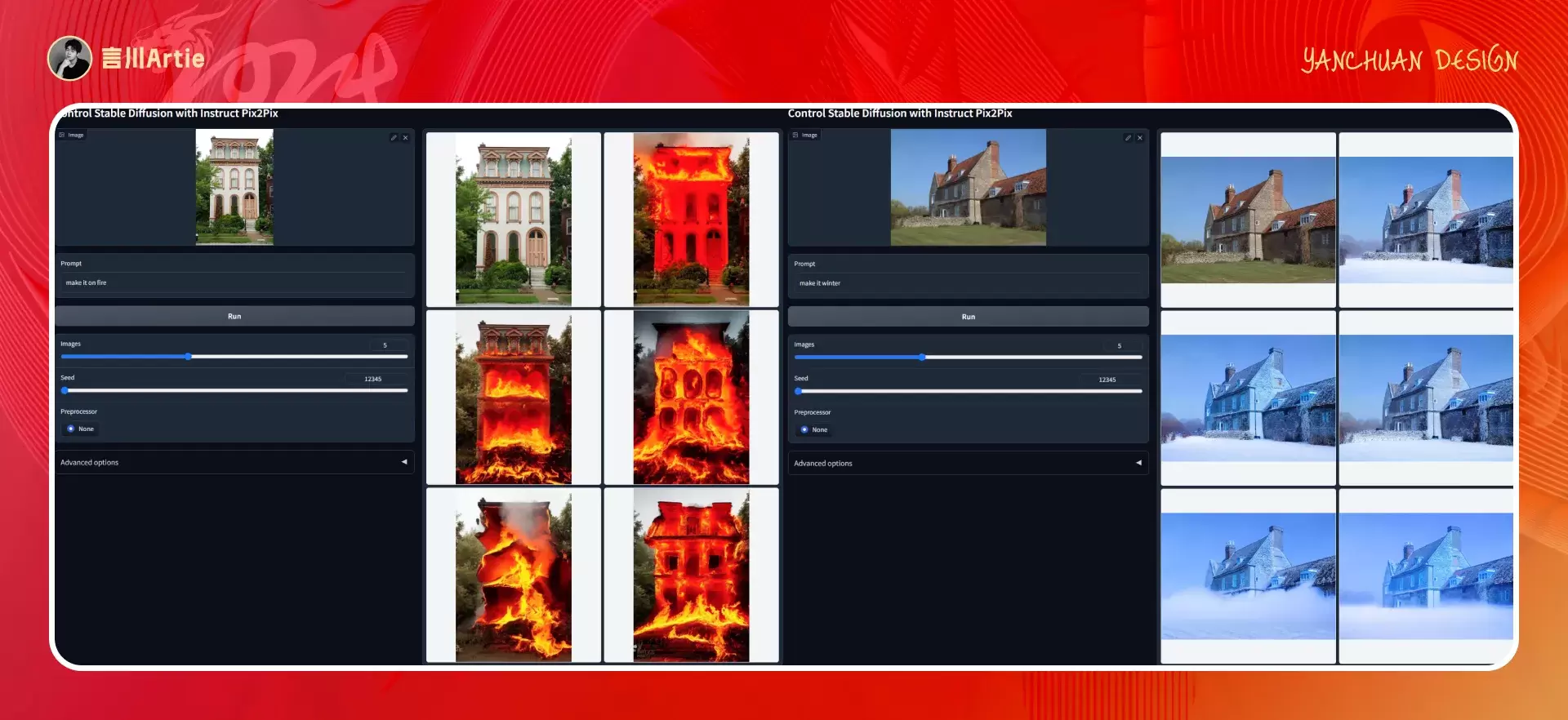Open the red burning house result thumbnail
1568x720 pixels.
(691, 220)
